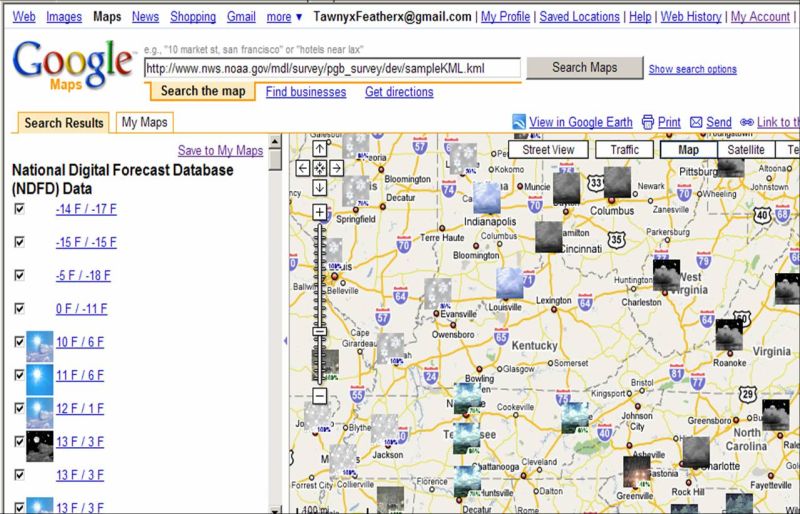This screenshot has height=514, width=800.
Task: Uncheck the checkbox beside the night-sky 13 F / 3 F
Action: [19, 441]
